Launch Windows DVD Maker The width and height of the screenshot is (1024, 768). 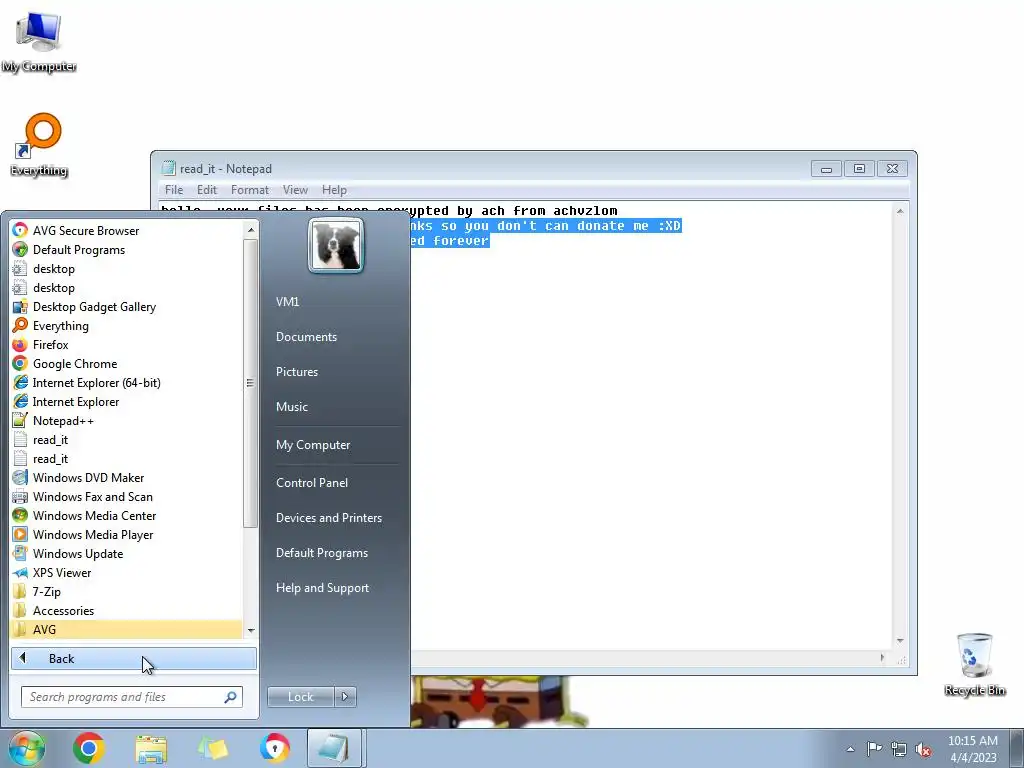click(x=126, y=477)
